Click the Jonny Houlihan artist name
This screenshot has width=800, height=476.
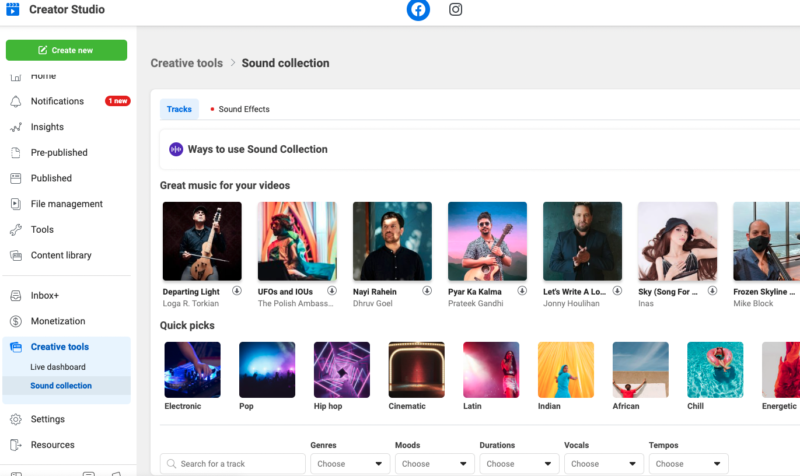click(x=571, y=304)
